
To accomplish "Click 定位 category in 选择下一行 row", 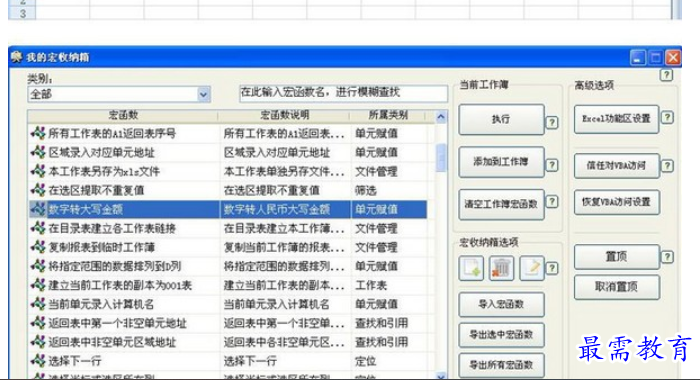I will click(366, 361).
